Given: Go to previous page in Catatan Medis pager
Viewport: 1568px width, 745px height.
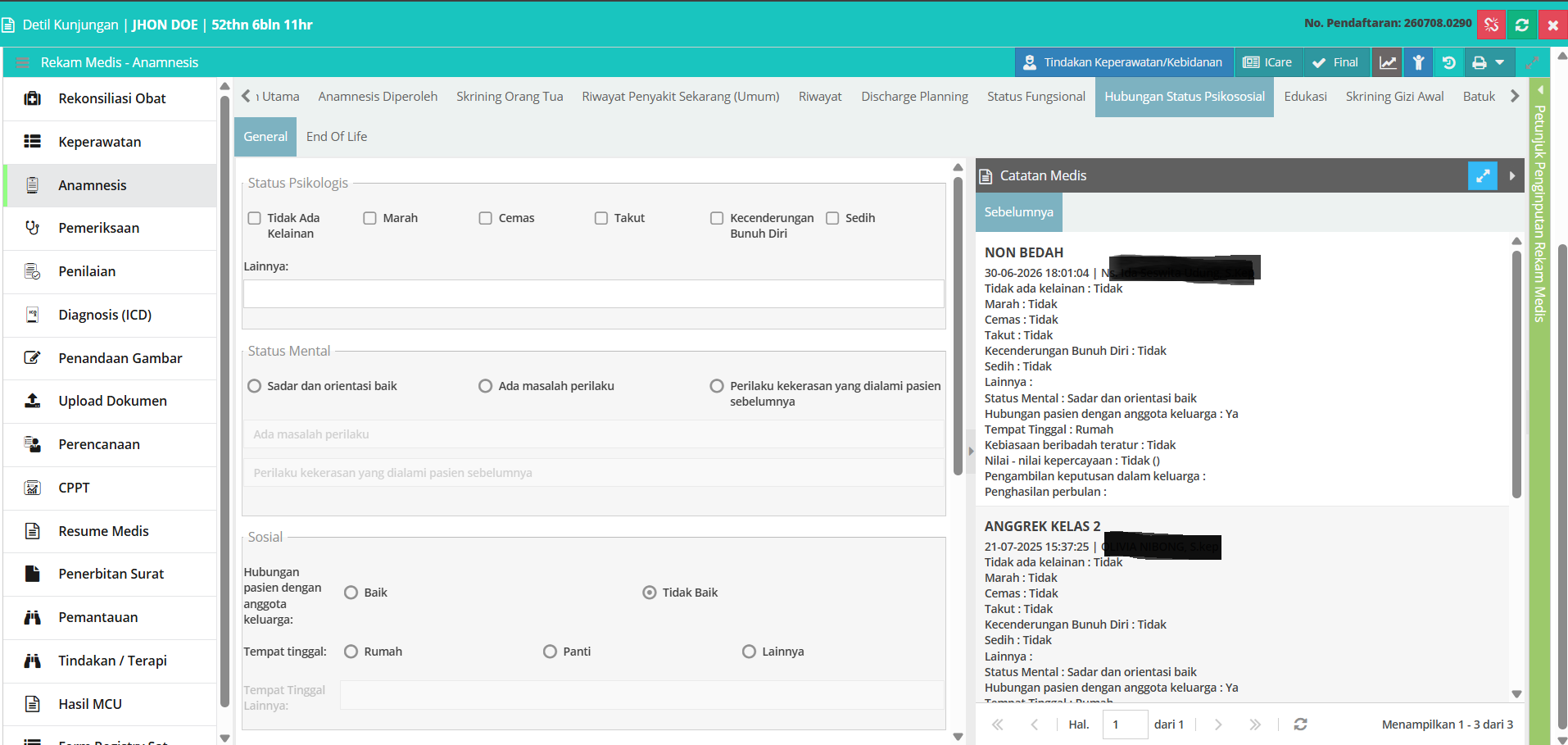Looking at the screenshot, I should pos(1034,725).
